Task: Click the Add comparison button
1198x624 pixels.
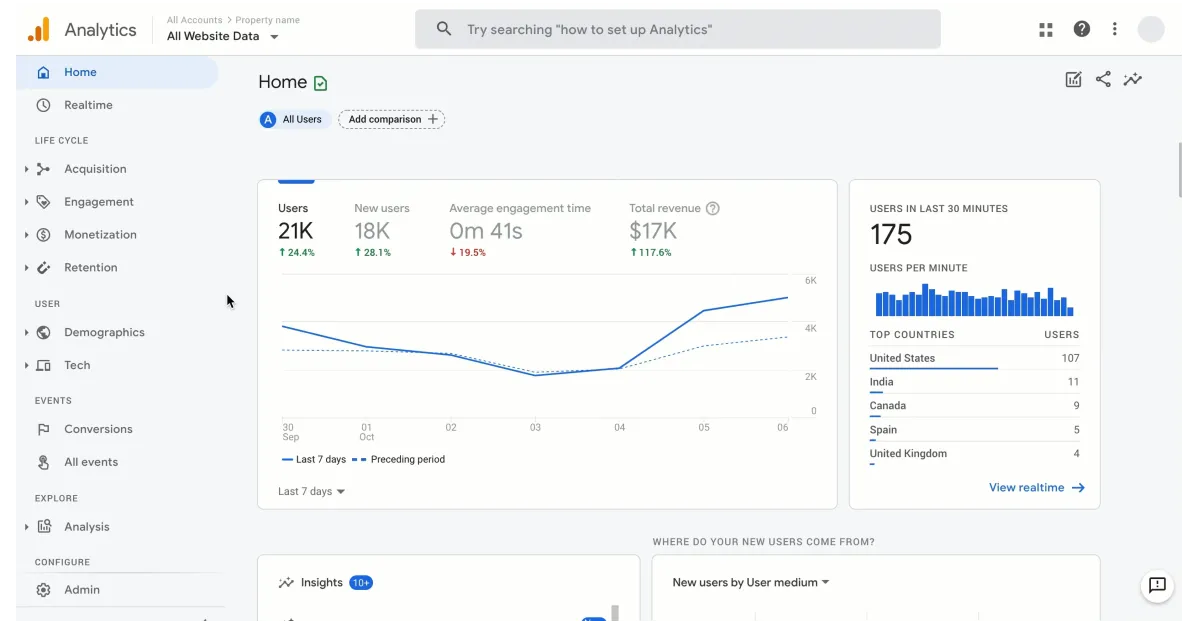Action: [x=391, y=119]
